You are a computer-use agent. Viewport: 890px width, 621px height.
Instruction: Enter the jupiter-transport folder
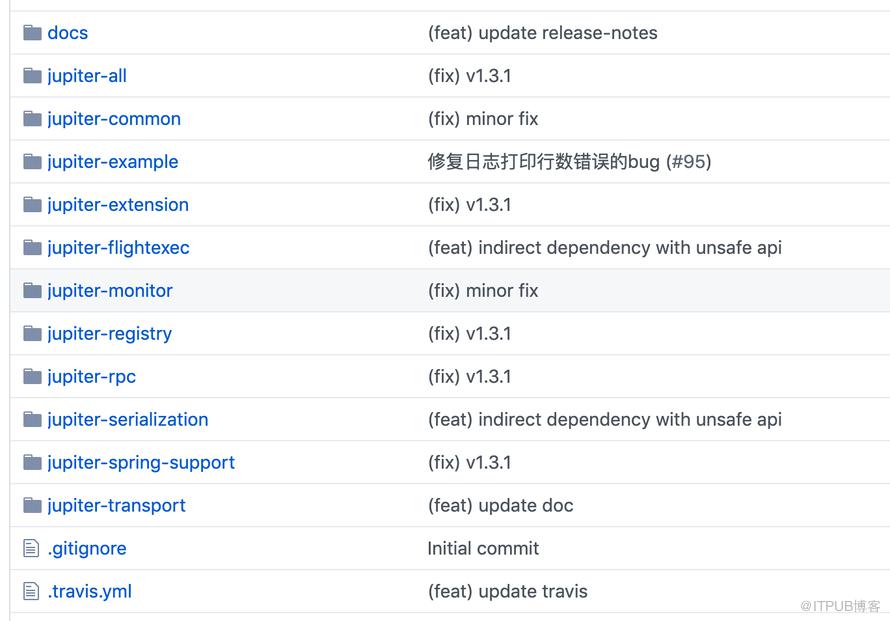(x=116, y=505)
